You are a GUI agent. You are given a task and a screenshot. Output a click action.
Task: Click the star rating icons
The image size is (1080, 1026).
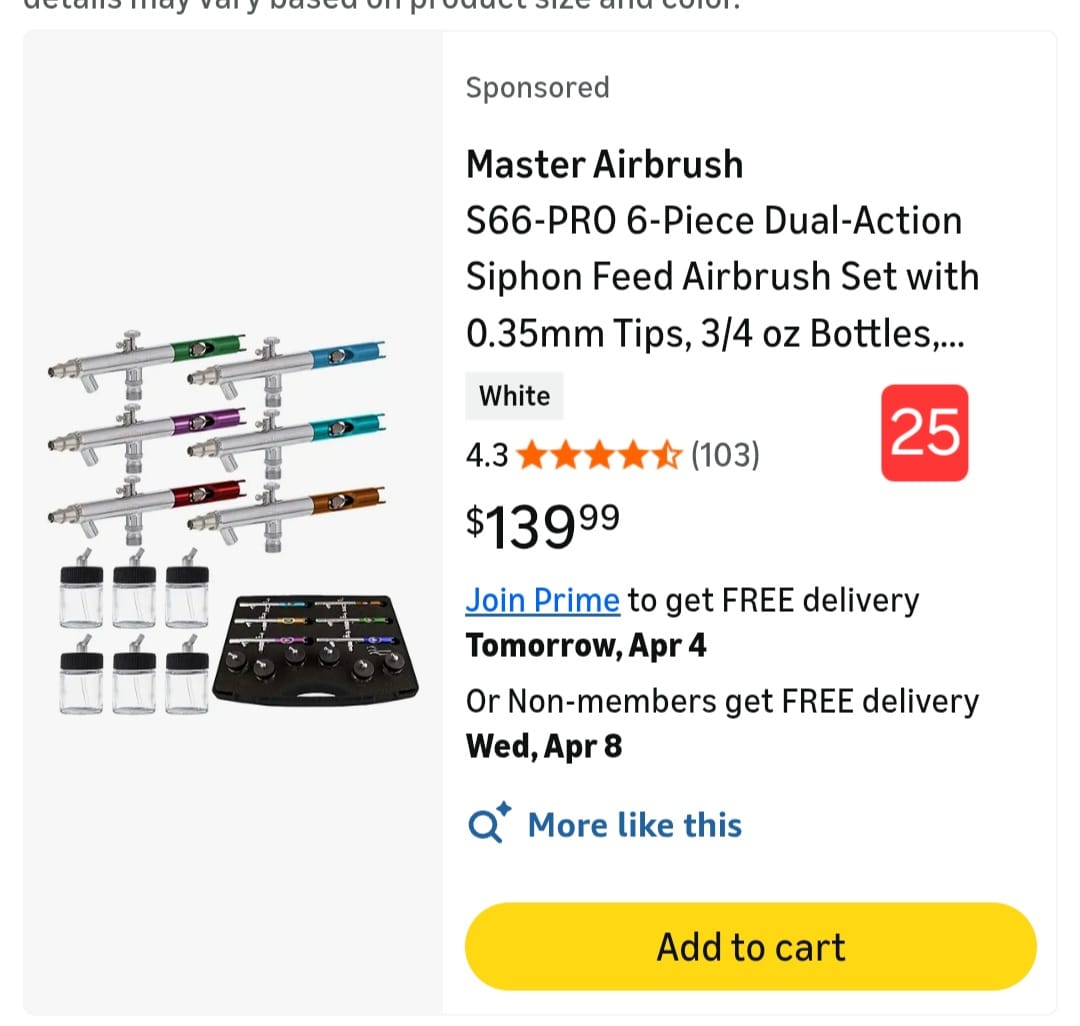599,456
